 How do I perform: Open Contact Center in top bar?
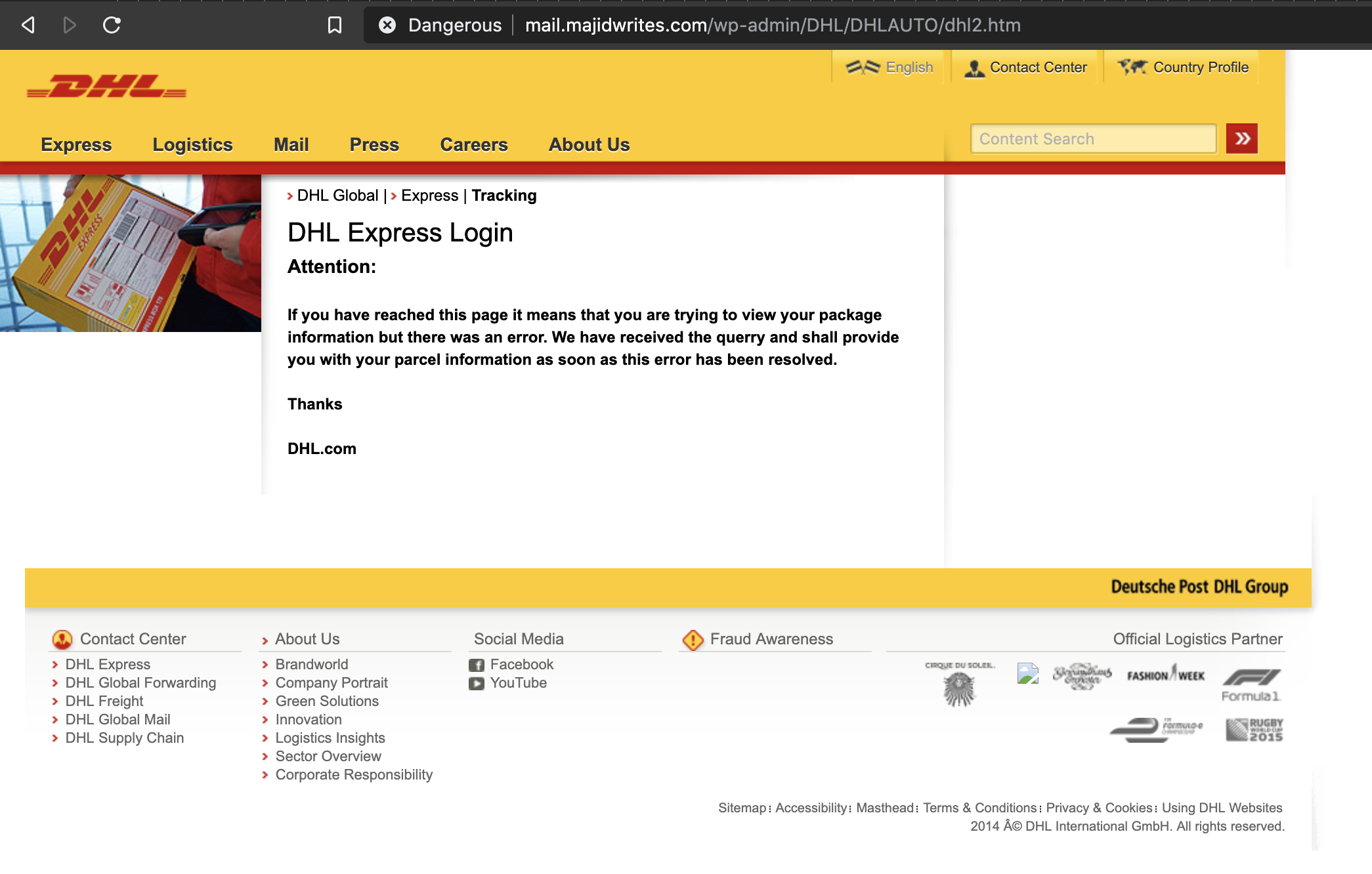tap(1025, 68)
